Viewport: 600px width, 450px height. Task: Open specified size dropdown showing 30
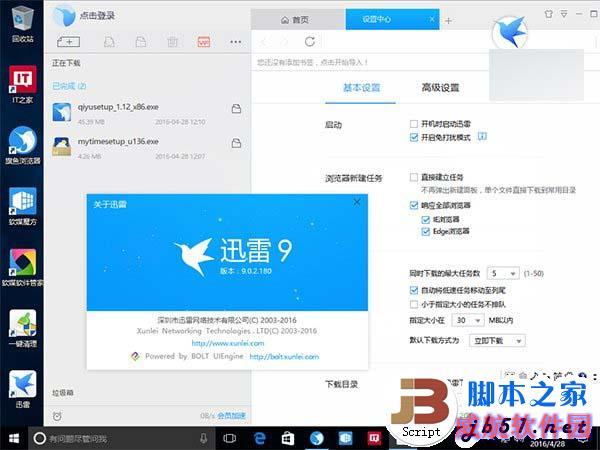click(468, 320)
